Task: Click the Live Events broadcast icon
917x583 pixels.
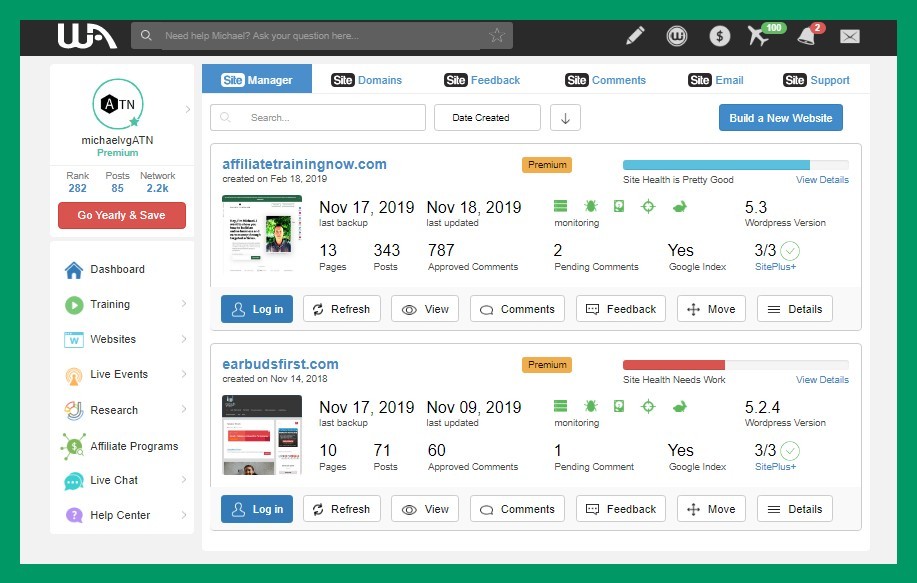Action: [x=74, y=375]
